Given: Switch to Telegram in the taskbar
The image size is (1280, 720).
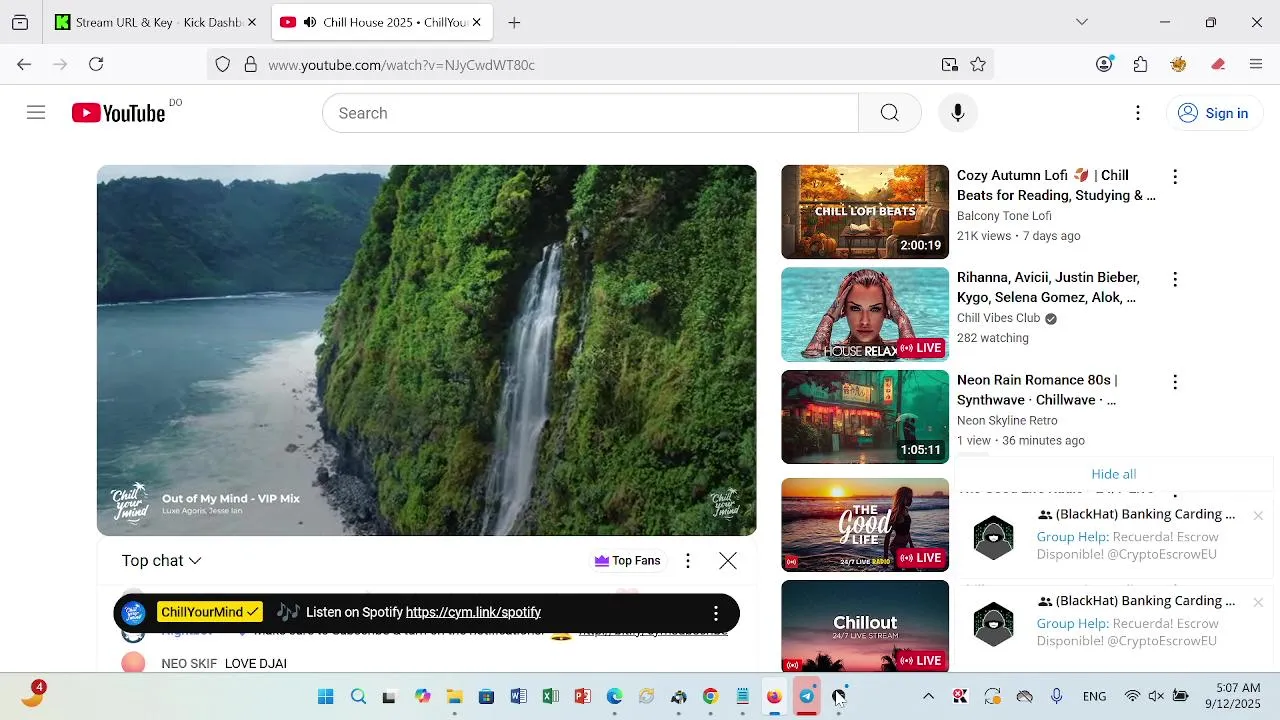Looking at the screenshot, I should click(806, 697).
